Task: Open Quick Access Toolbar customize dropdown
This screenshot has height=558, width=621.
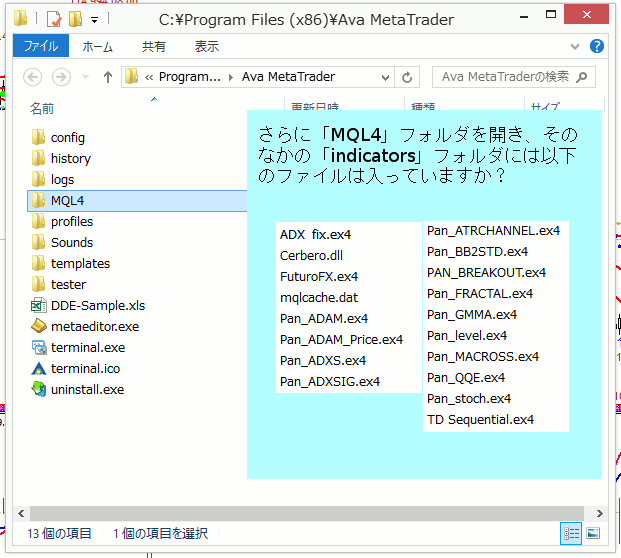Action: [94, 19]
